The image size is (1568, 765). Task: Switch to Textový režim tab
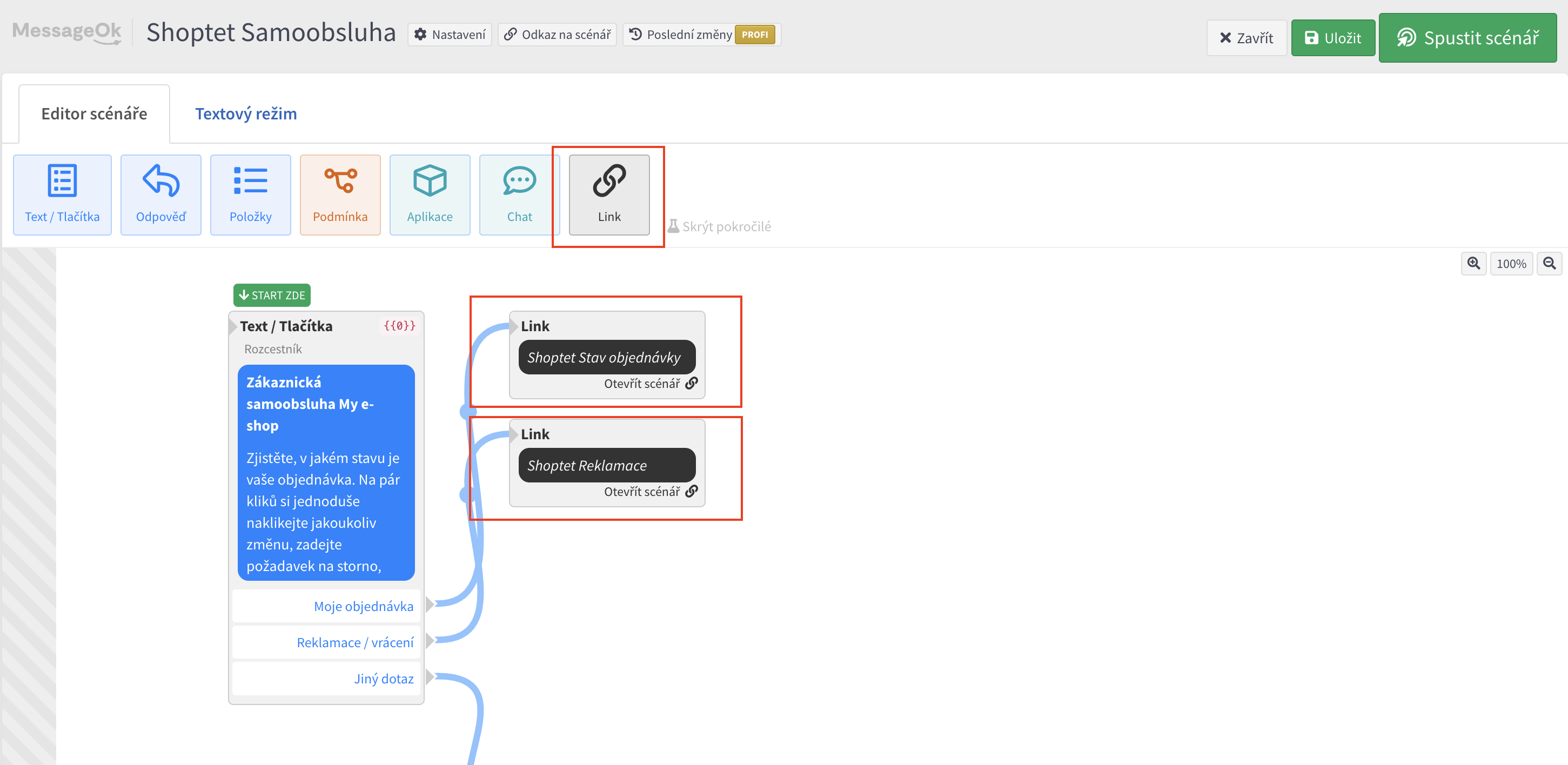point(246,114)
